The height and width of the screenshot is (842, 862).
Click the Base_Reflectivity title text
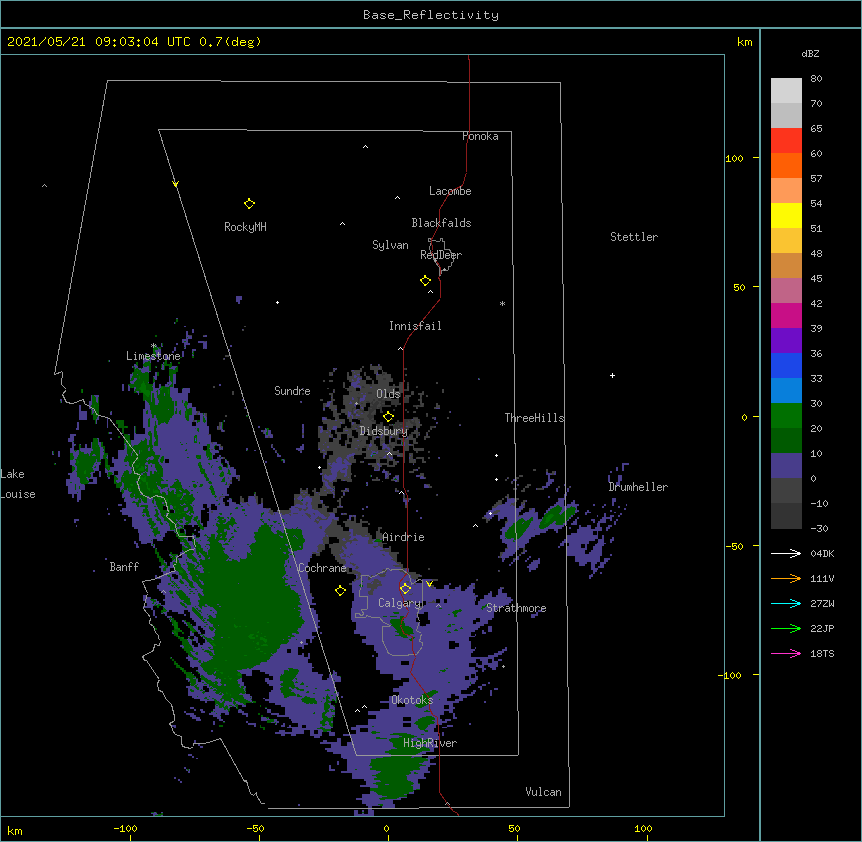point(431,15)
